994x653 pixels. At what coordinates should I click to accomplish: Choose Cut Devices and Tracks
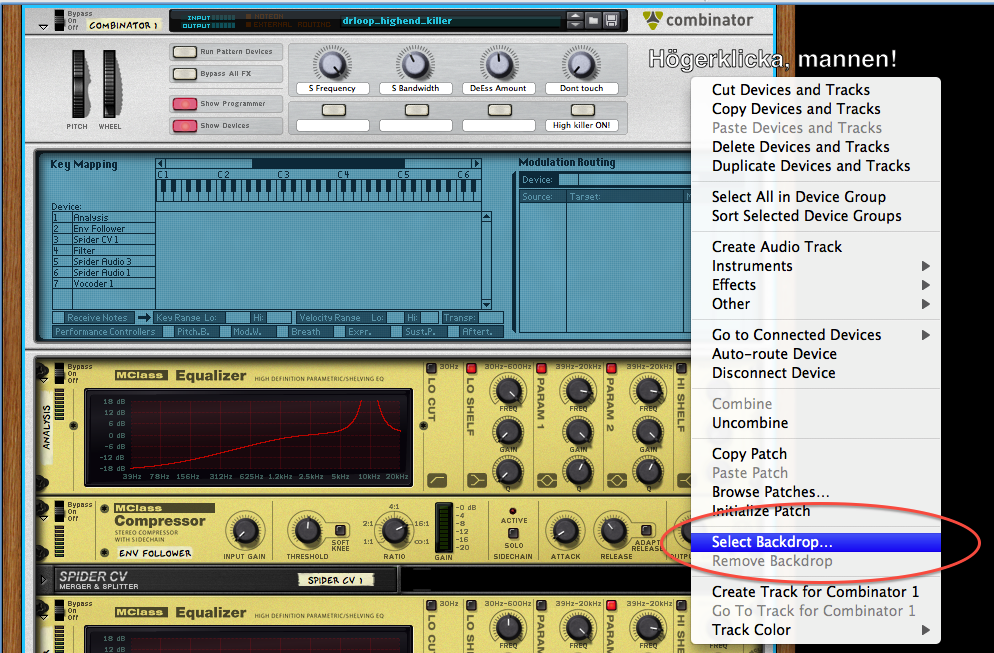pos(816,90)
